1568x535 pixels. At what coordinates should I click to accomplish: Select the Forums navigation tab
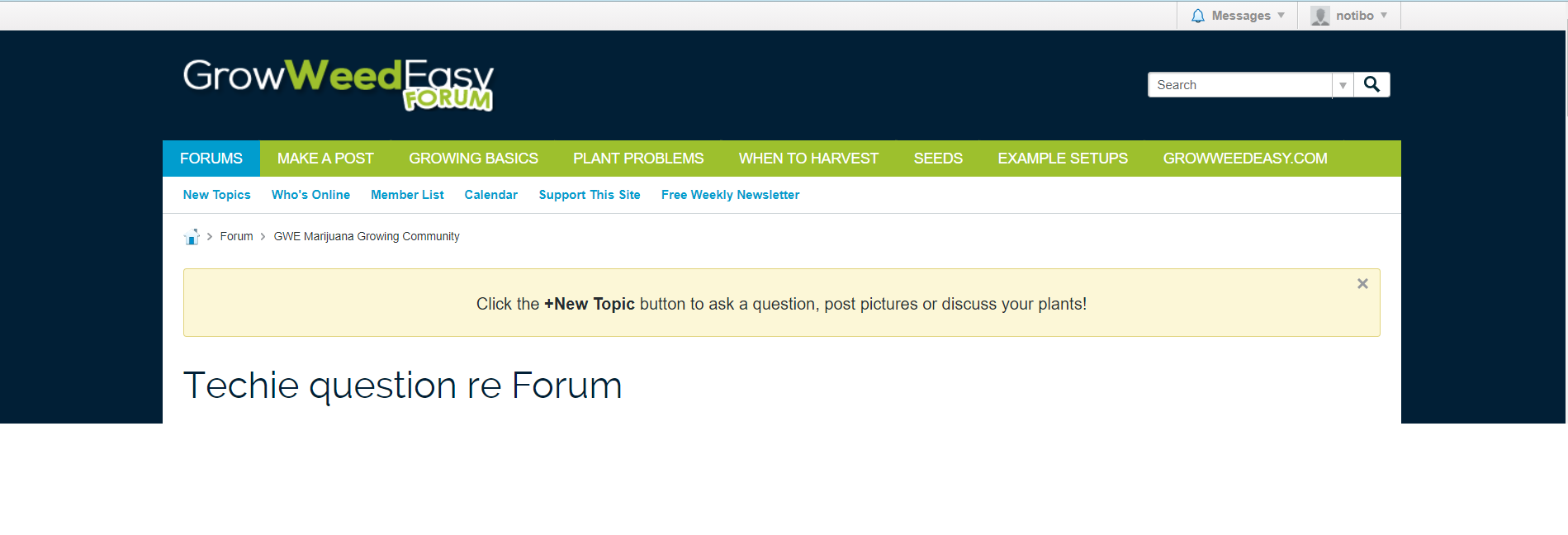tap(211, 159)
